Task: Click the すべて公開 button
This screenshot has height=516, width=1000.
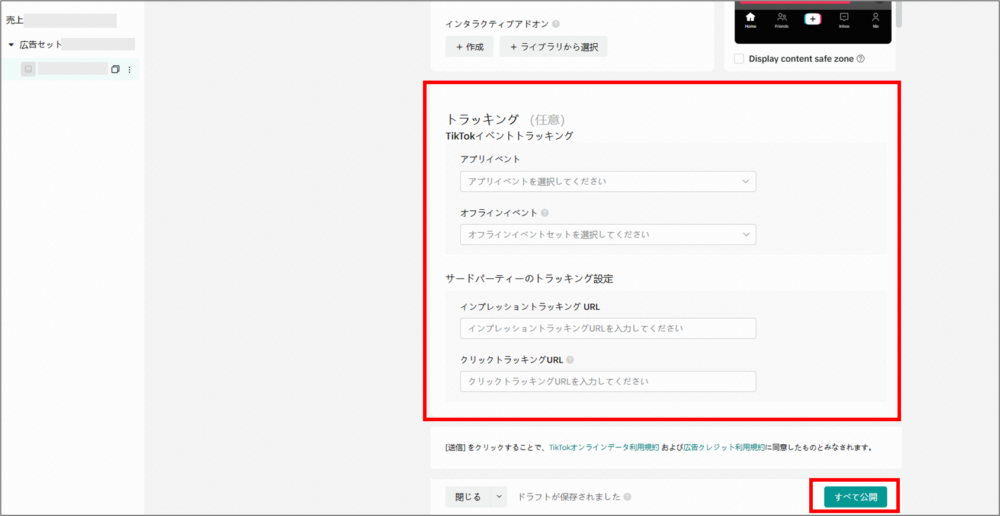Action: pyautogui.click(x=855, y=497)
